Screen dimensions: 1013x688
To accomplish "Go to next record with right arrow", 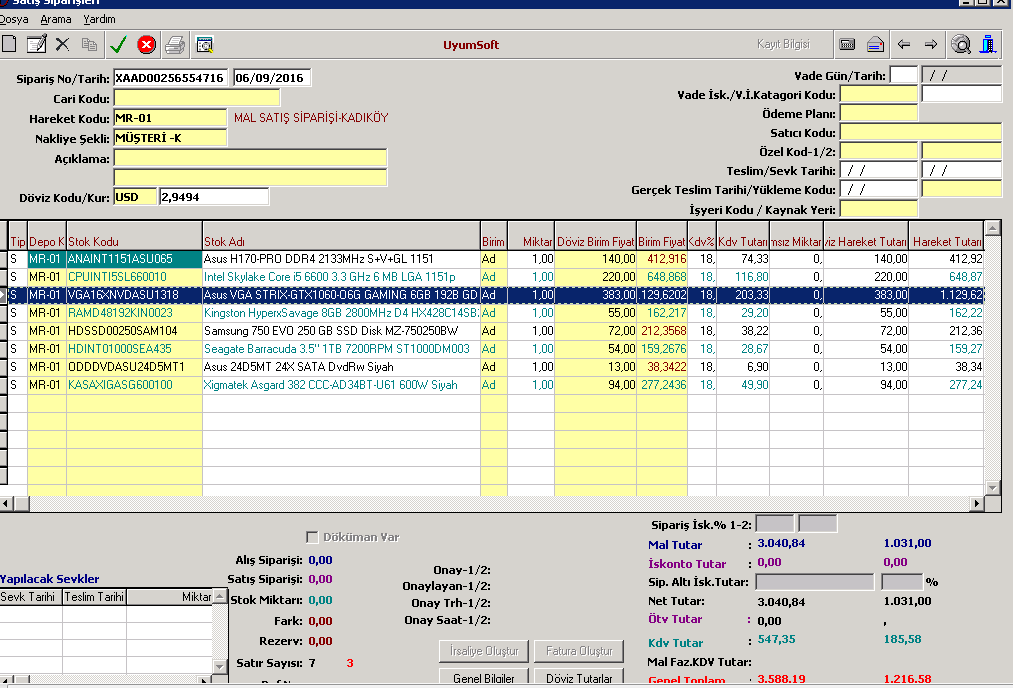I will coord(931,44).
